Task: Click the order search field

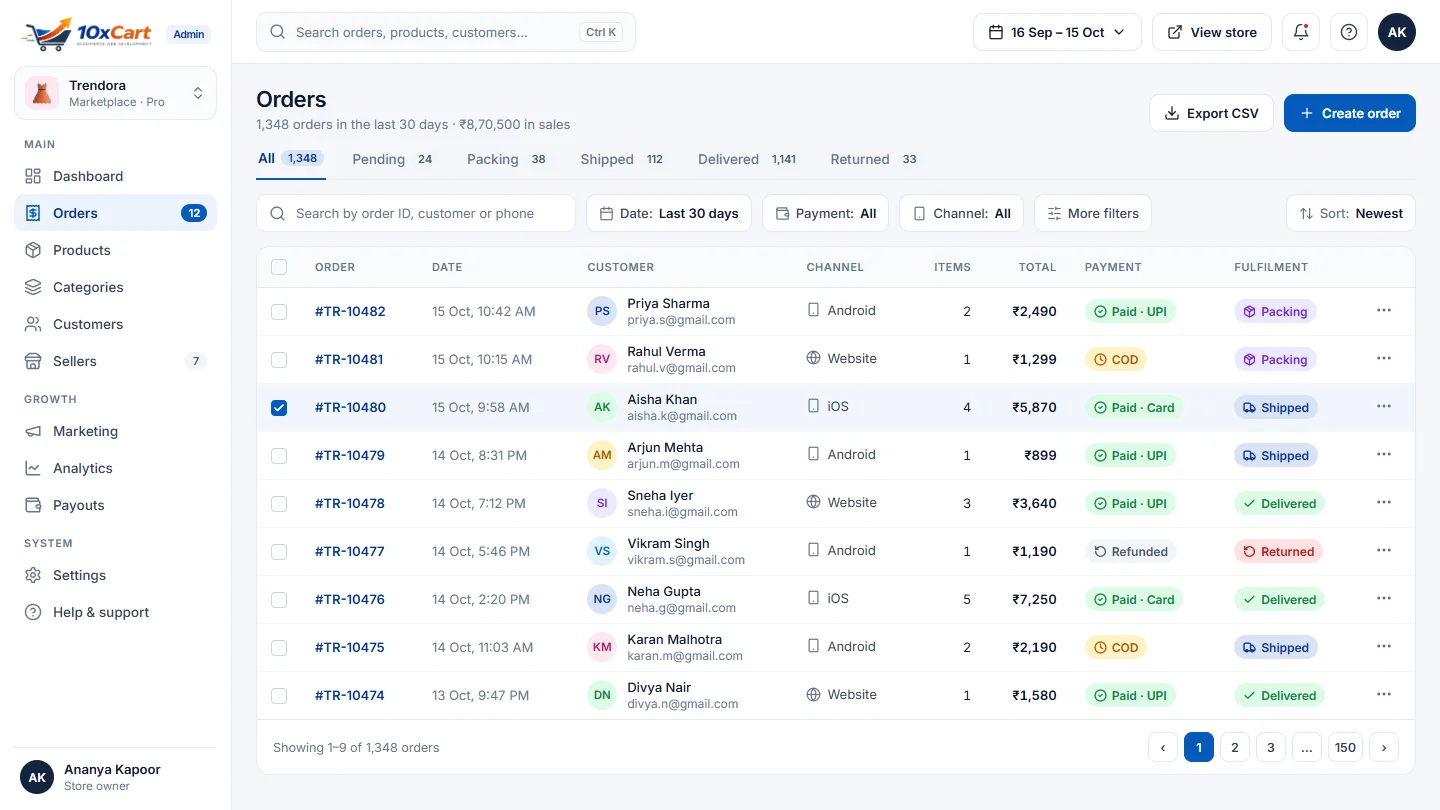Action: pos(416,213)
